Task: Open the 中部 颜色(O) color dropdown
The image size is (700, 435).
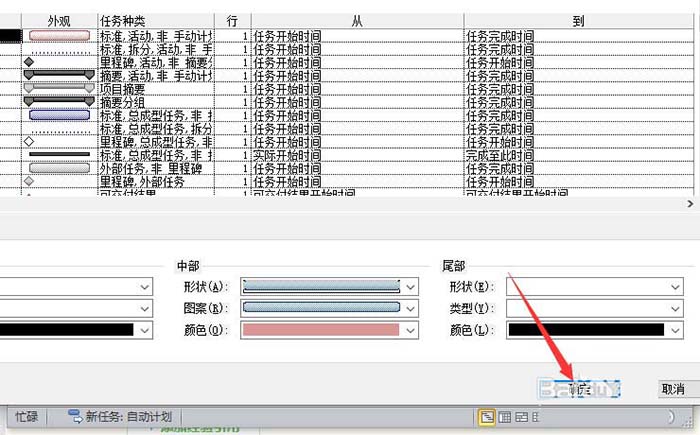Action: click(410, 330)
